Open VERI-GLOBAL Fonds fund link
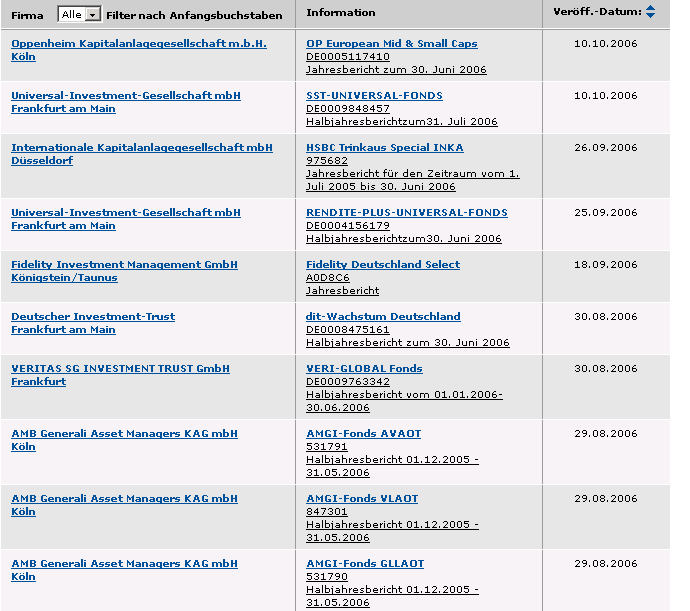Screen dimensions: 690x611 point(364,368)
